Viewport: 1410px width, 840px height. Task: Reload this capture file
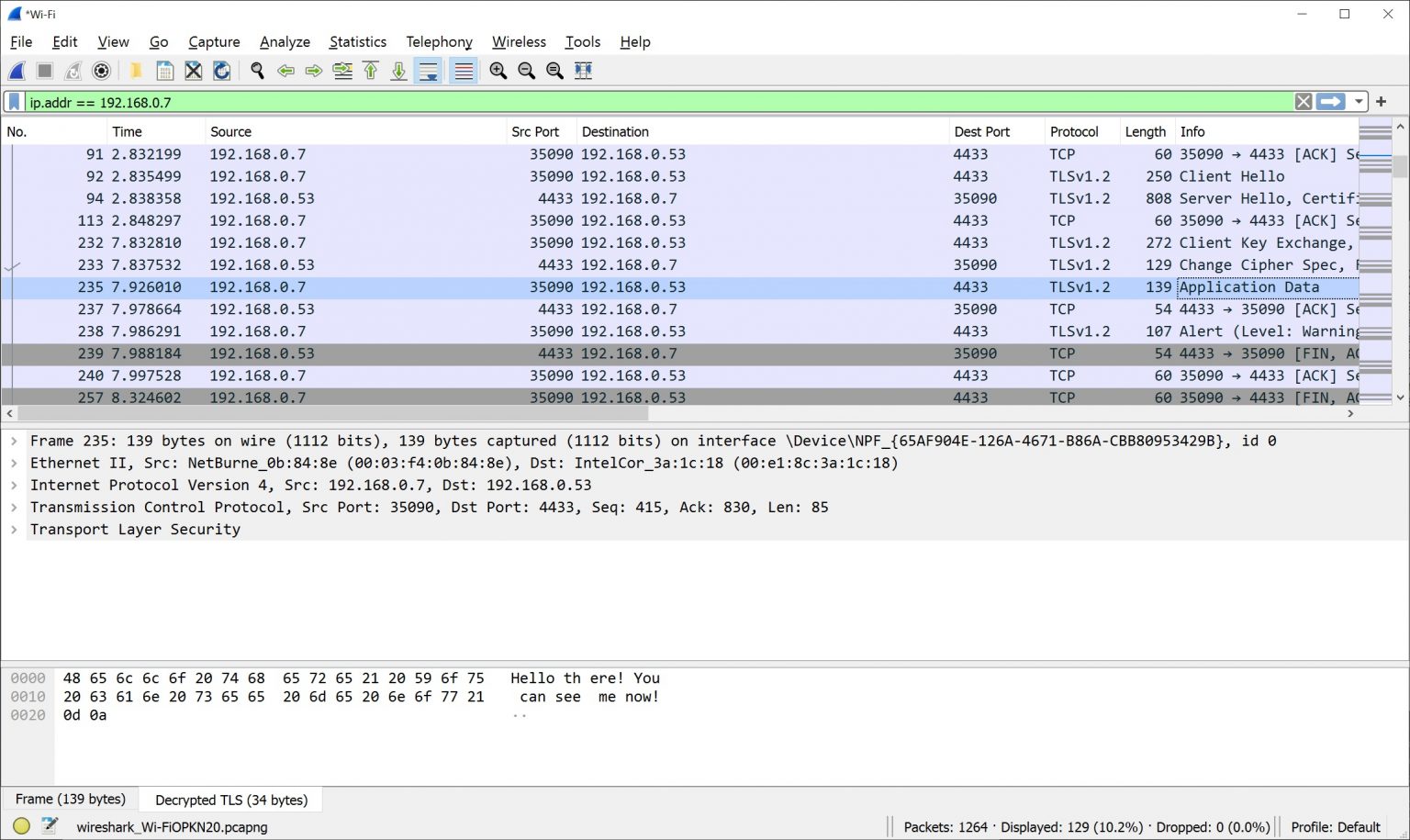tap(221, 71)
